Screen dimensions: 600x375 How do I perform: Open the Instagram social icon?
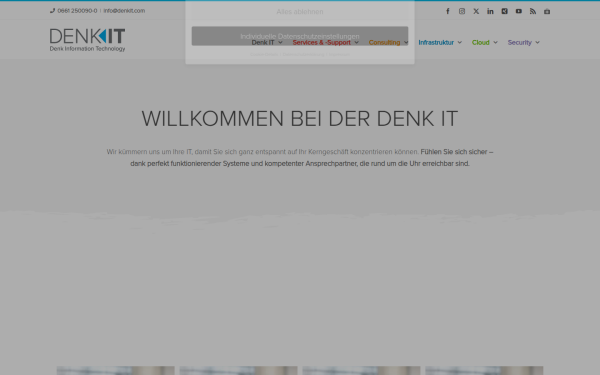tap(462, 11)
